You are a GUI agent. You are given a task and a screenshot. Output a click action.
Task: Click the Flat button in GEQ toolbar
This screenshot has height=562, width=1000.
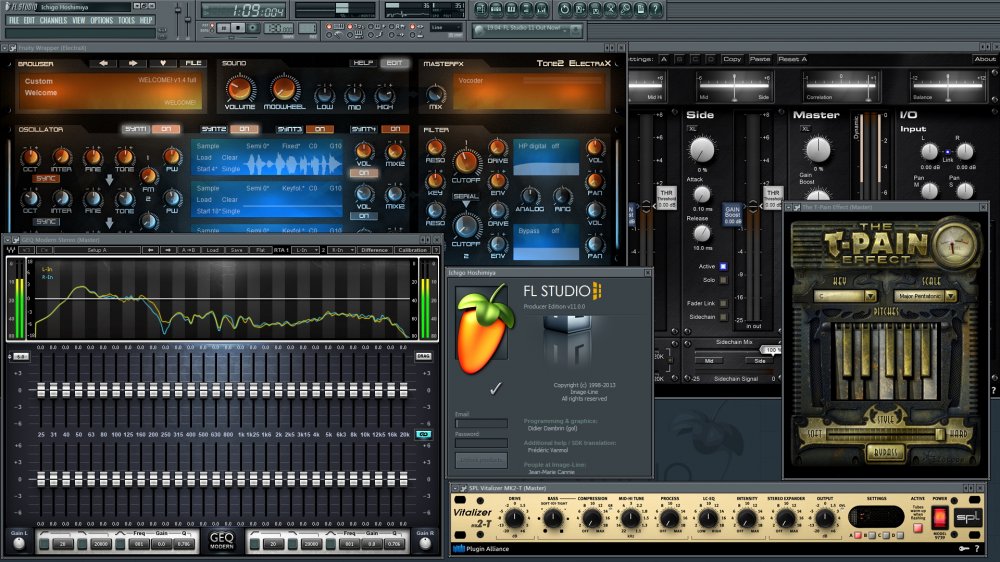click(260, 250)
